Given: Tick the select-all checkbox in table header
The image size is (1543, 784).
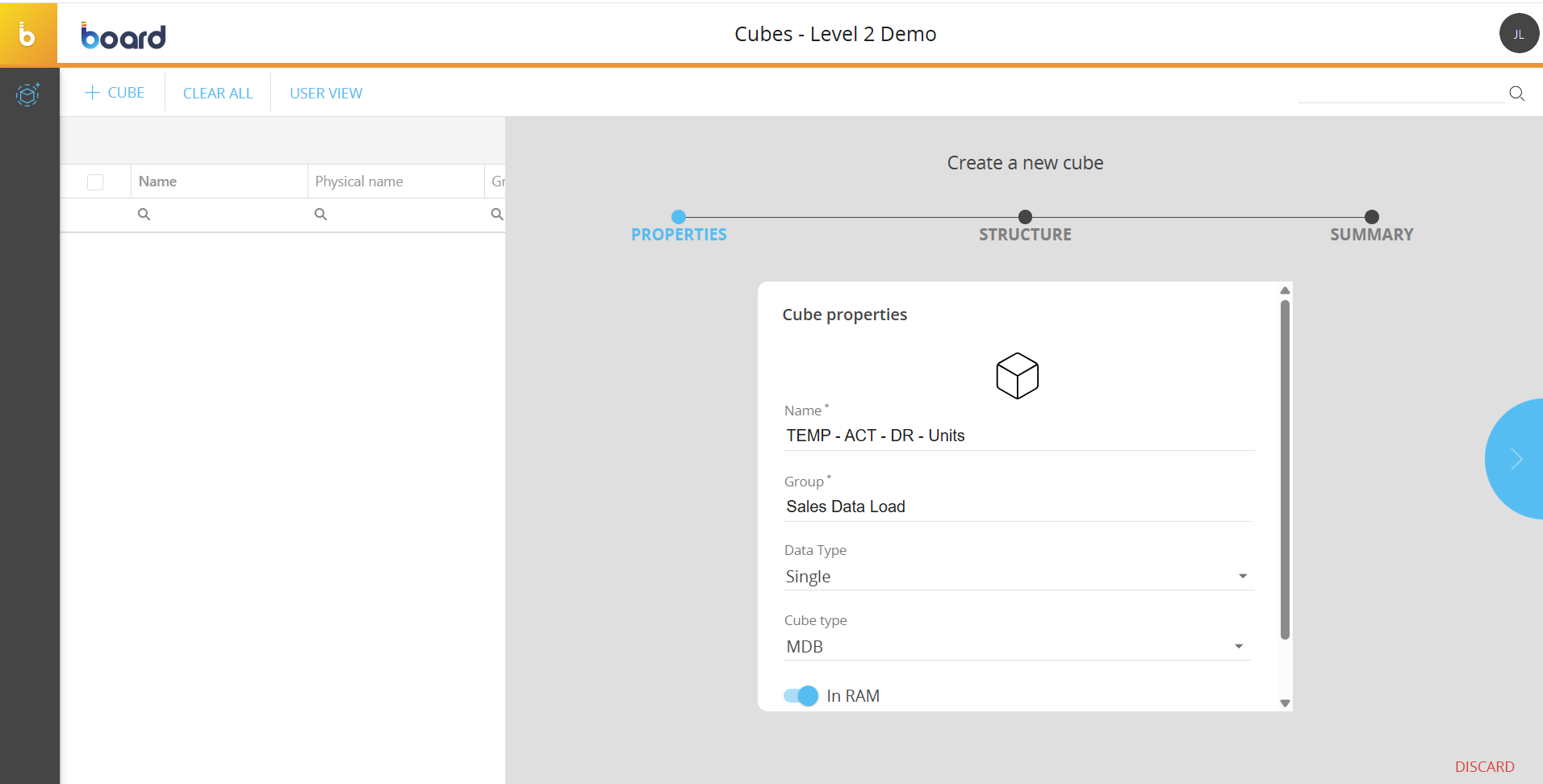Looking at the screenshot, I should coord(95,182).
